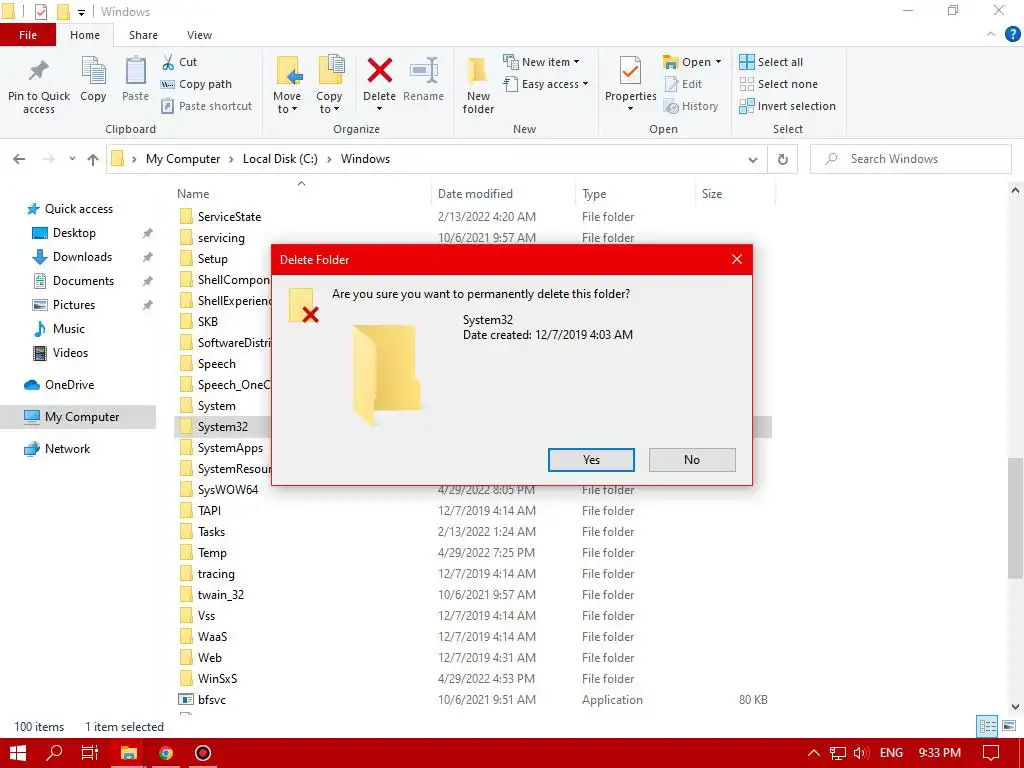
Task: Click the Copy ribbon icon
Action: 93,71
